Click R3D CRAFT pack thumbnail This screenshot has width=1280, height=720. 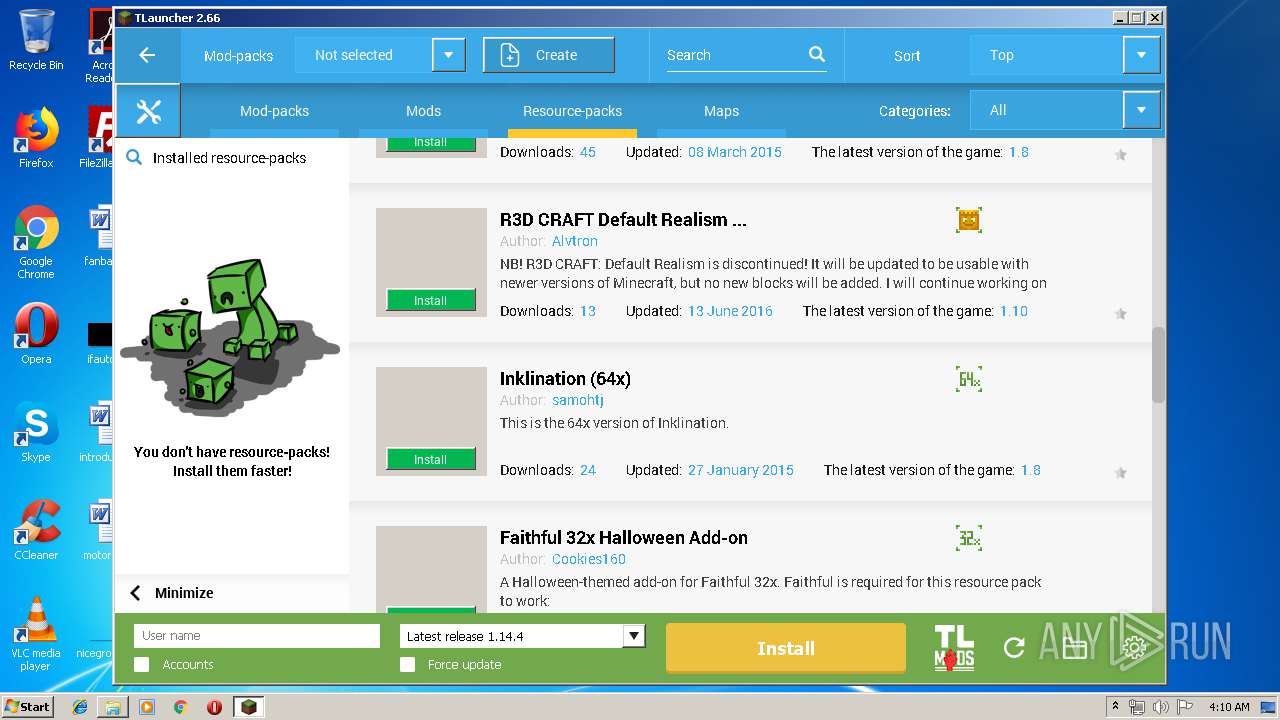coord(431,262)
